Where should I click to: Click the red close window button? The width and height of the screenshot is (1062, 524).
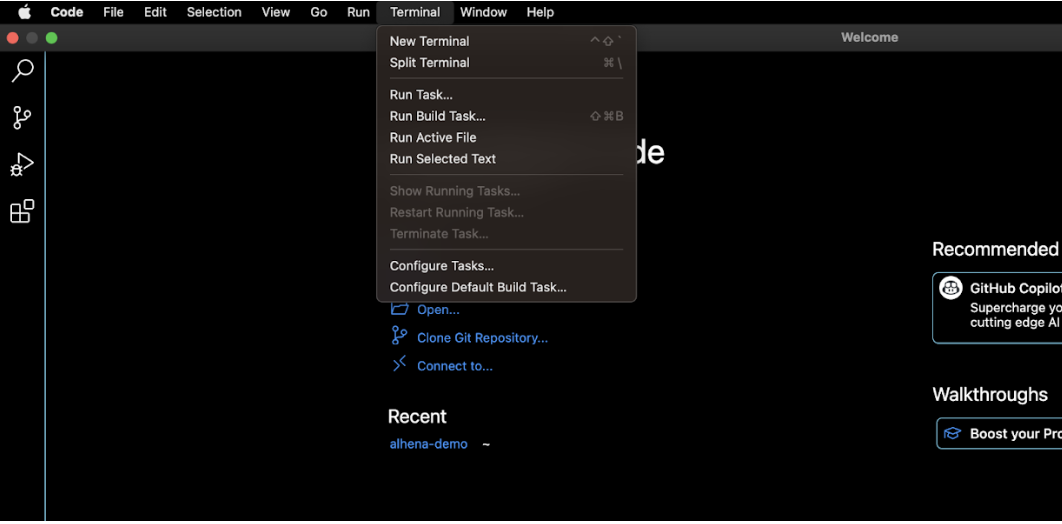coord(12,38)
